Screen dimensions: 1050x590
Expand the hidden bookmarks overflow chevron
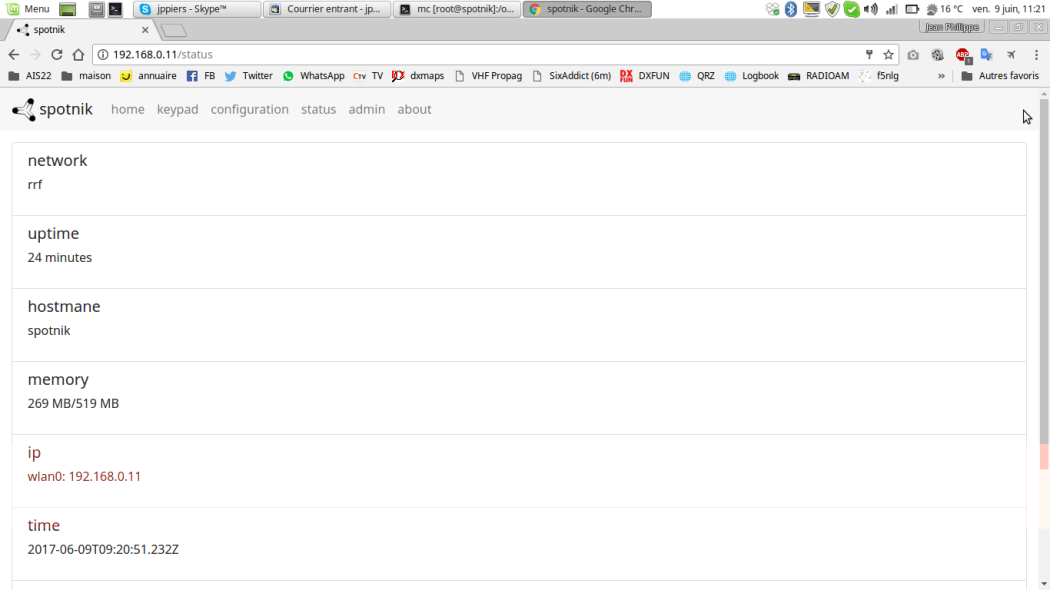point(941,76)
